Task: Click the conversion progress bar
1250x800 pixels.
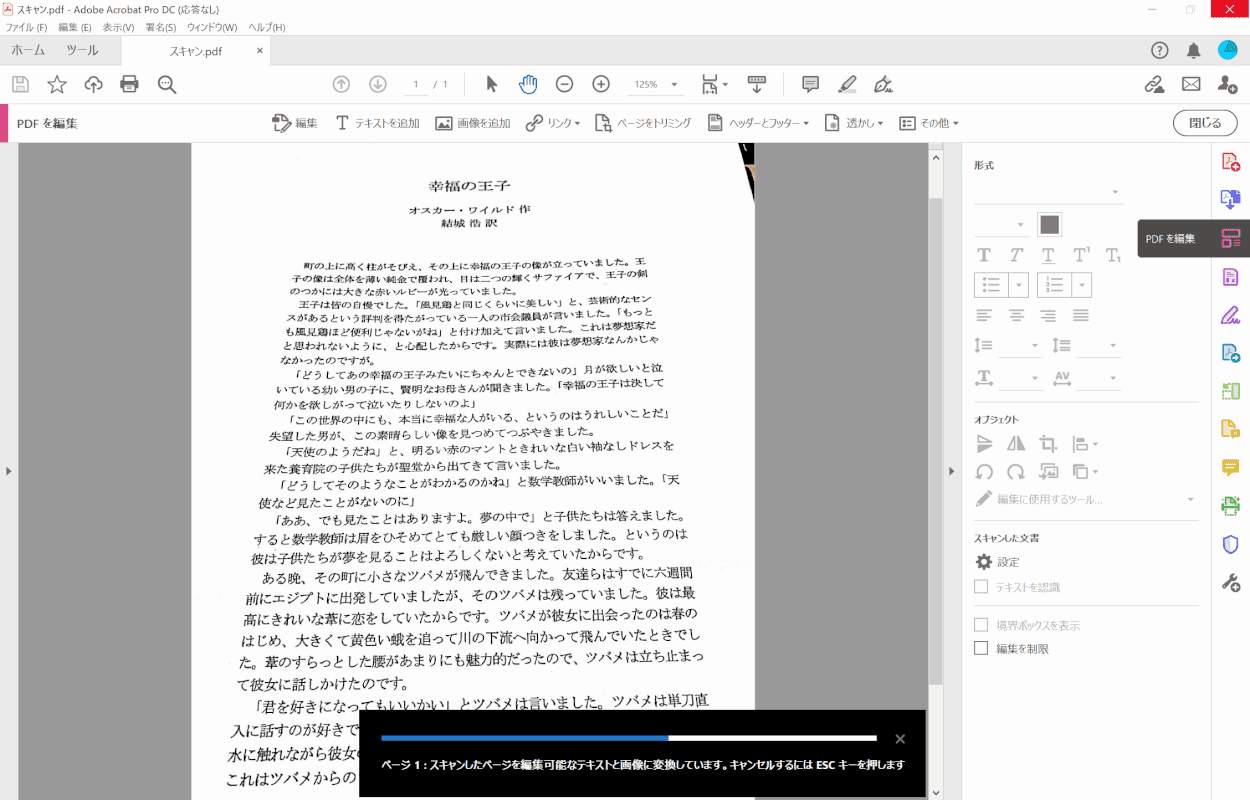Action: pos(629,738)
